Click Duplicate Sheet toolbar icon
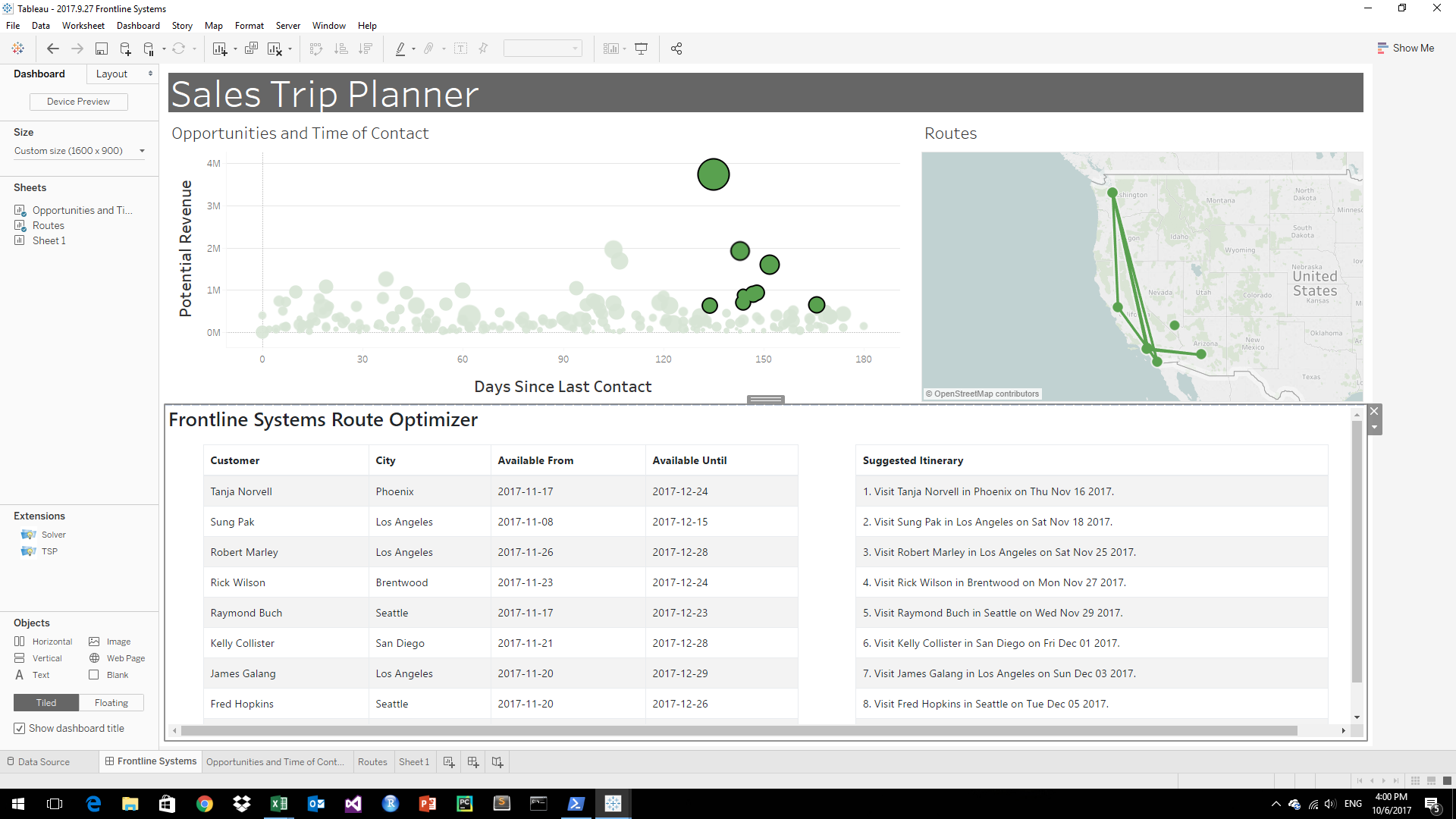1456x819 pixels. (x=252, y=49)
